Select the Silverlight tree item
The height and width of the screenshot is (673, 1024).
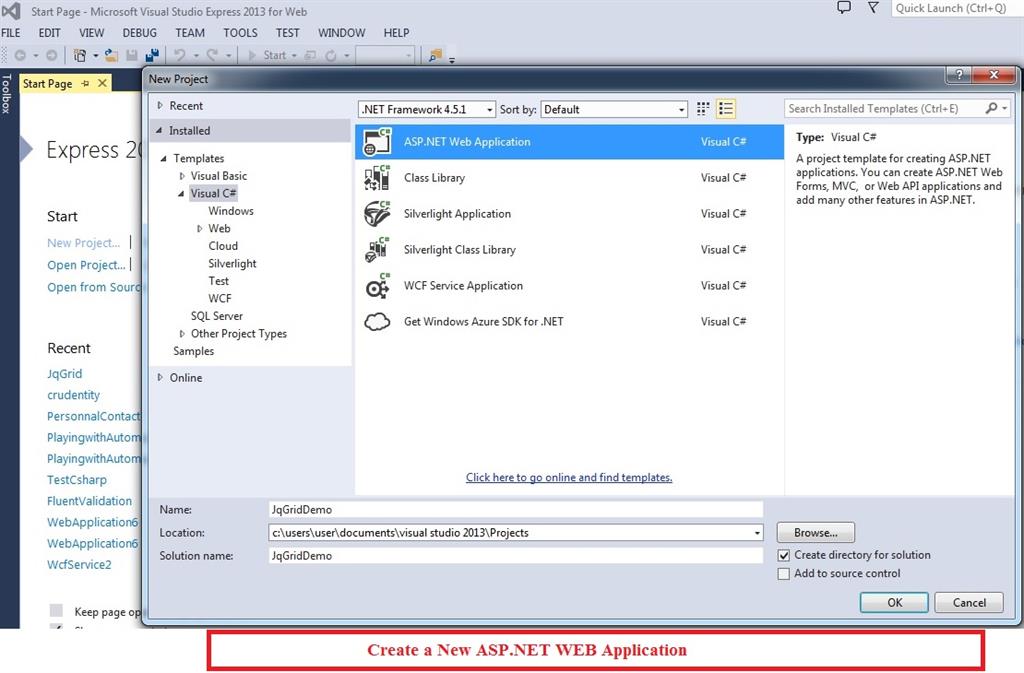pos(232,263)
